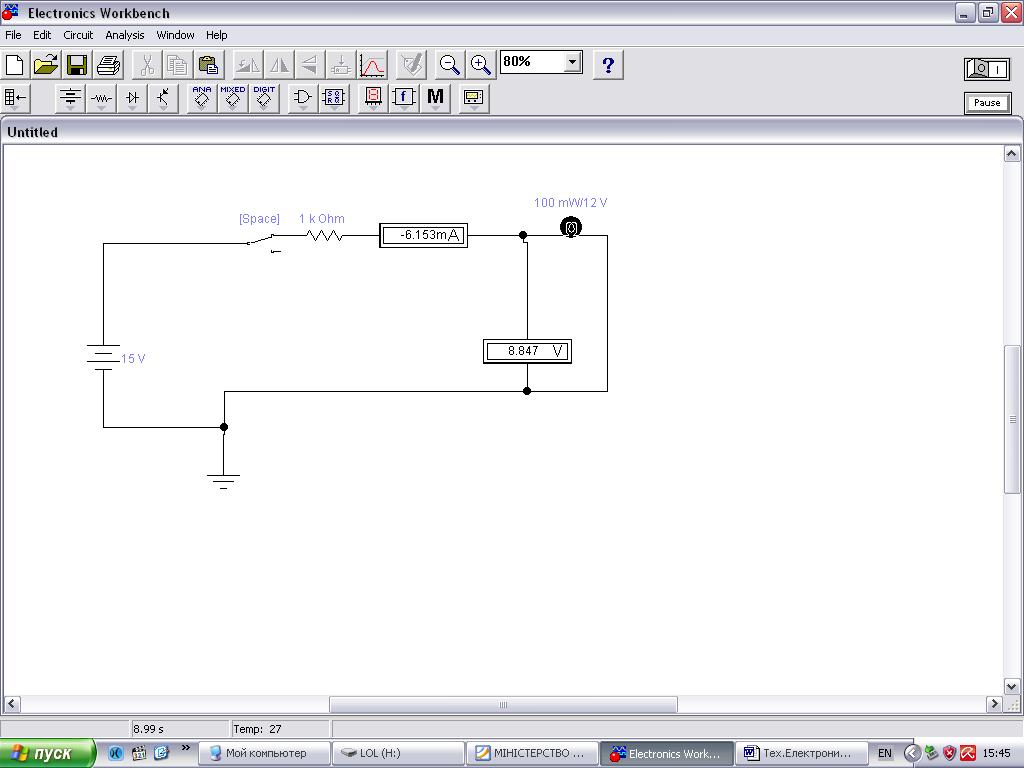Create a new circuit file
The image size is (1024, 768).
click(15, 65)
